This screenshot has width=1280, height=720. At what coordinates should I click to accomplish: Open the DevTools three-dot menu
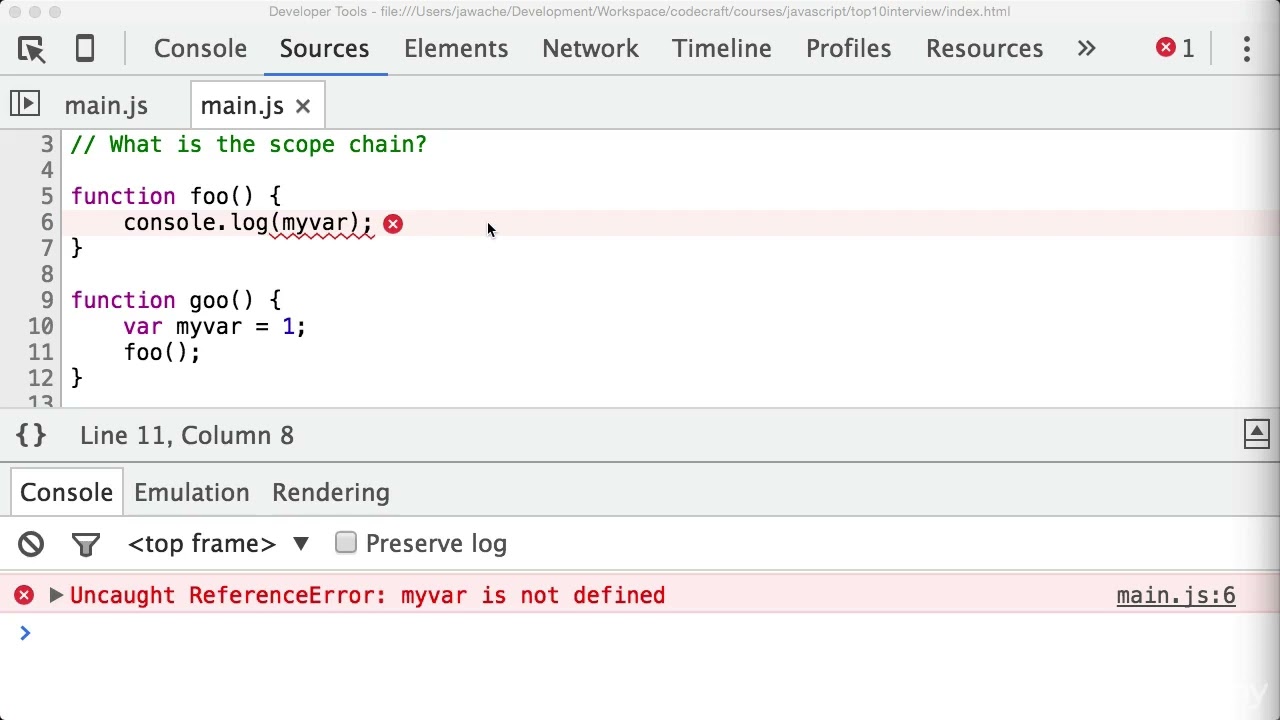pyautogui.click(x=1247, y=49)
